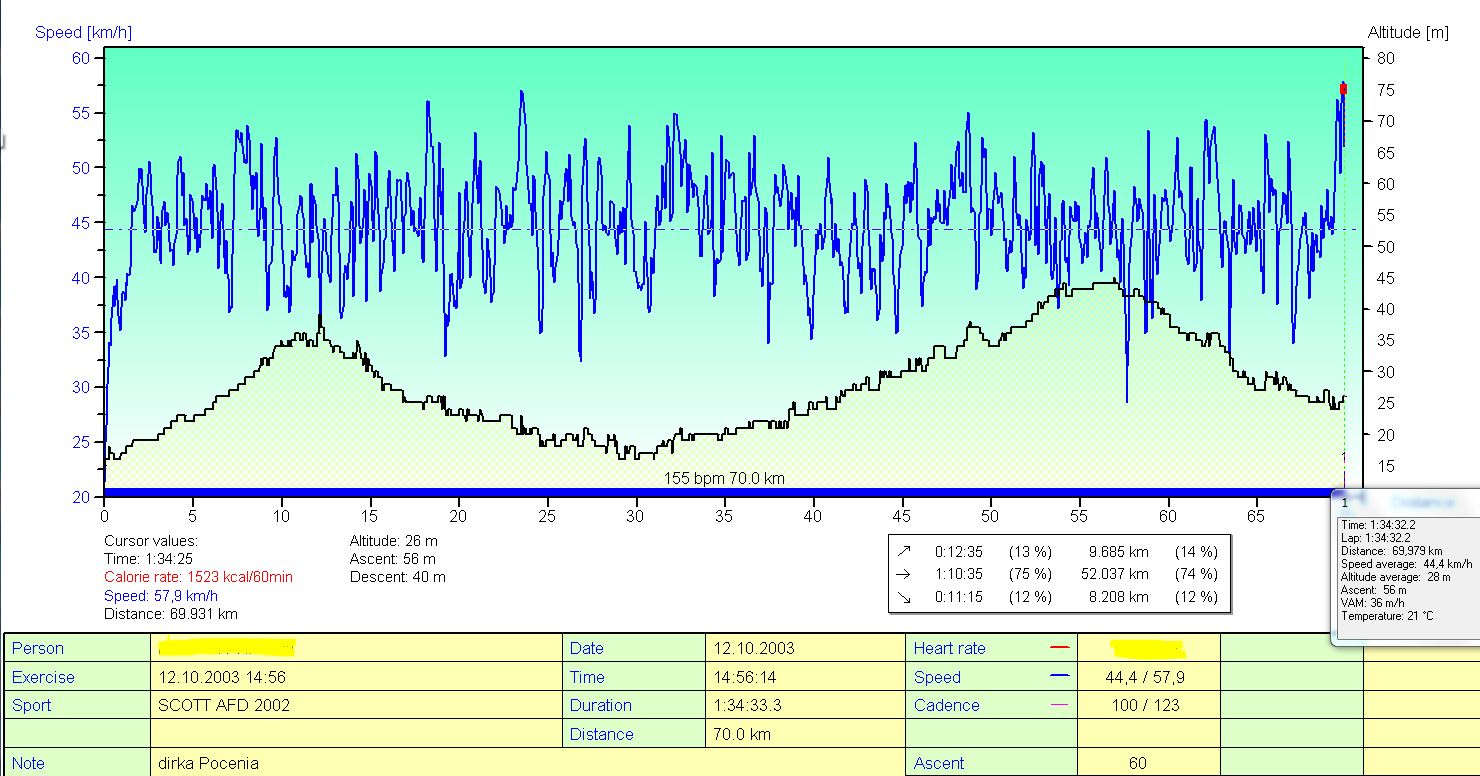Viewport: 1480px width, 776px height.
Task: Click the Duration value 1:34:33.3
Action: tap(748, 705)
